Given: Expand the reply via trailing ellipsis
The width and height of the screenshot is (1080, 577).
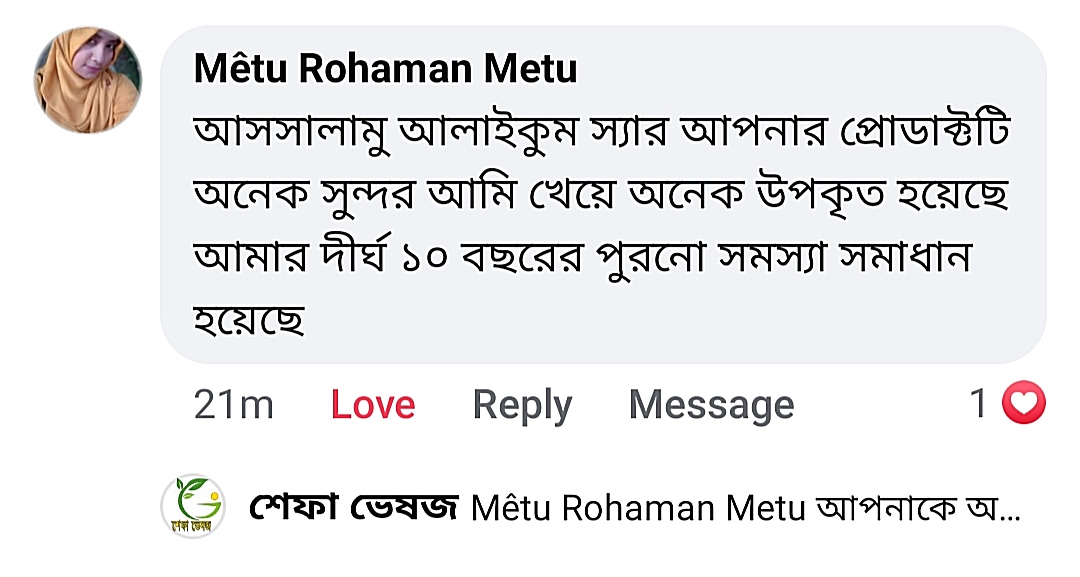Looking at the screenshot, I should click(1010, 512).
